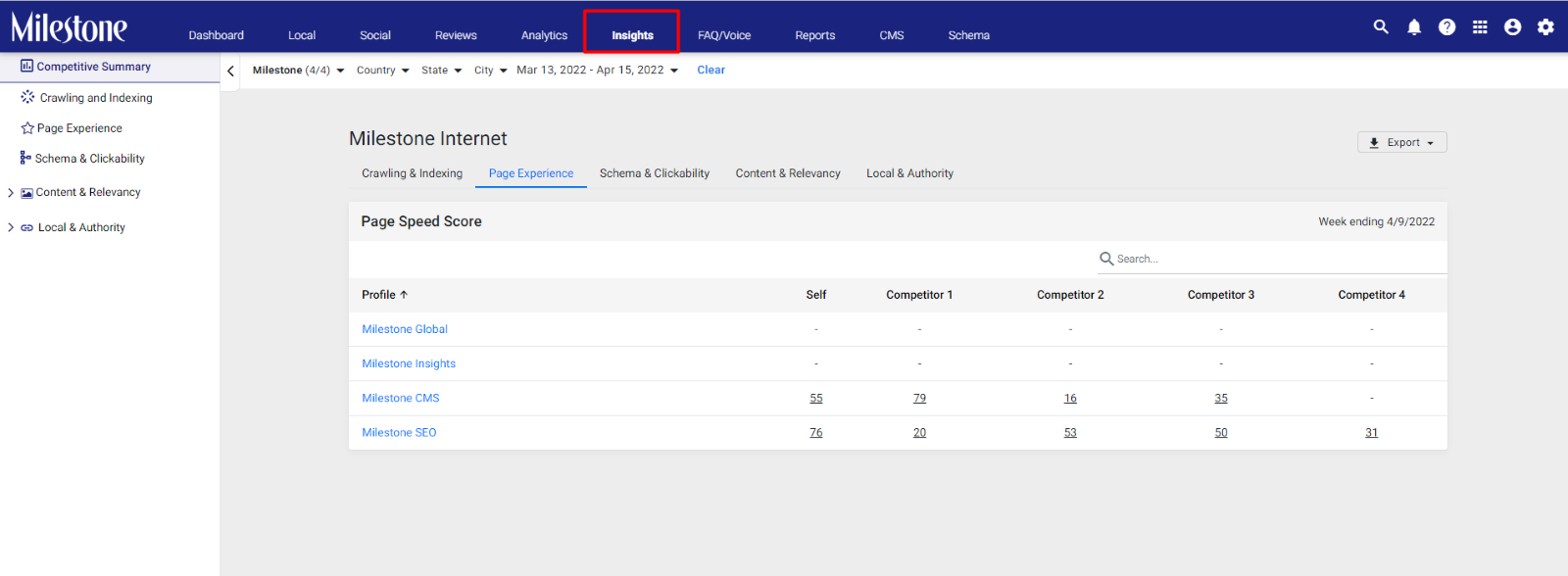Click Milestone CMS Competitor 2 score 16
The width and height of the screenshot is (1568, 576).
(1070, 399)
